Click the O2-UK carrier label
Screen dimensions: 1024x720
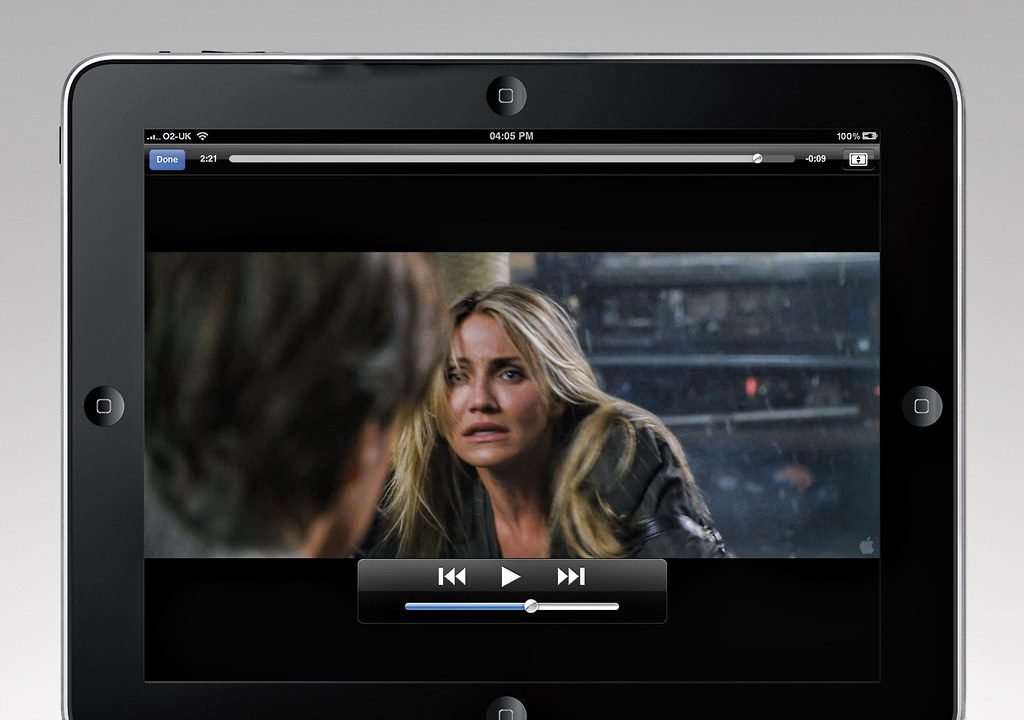point(177,136)
